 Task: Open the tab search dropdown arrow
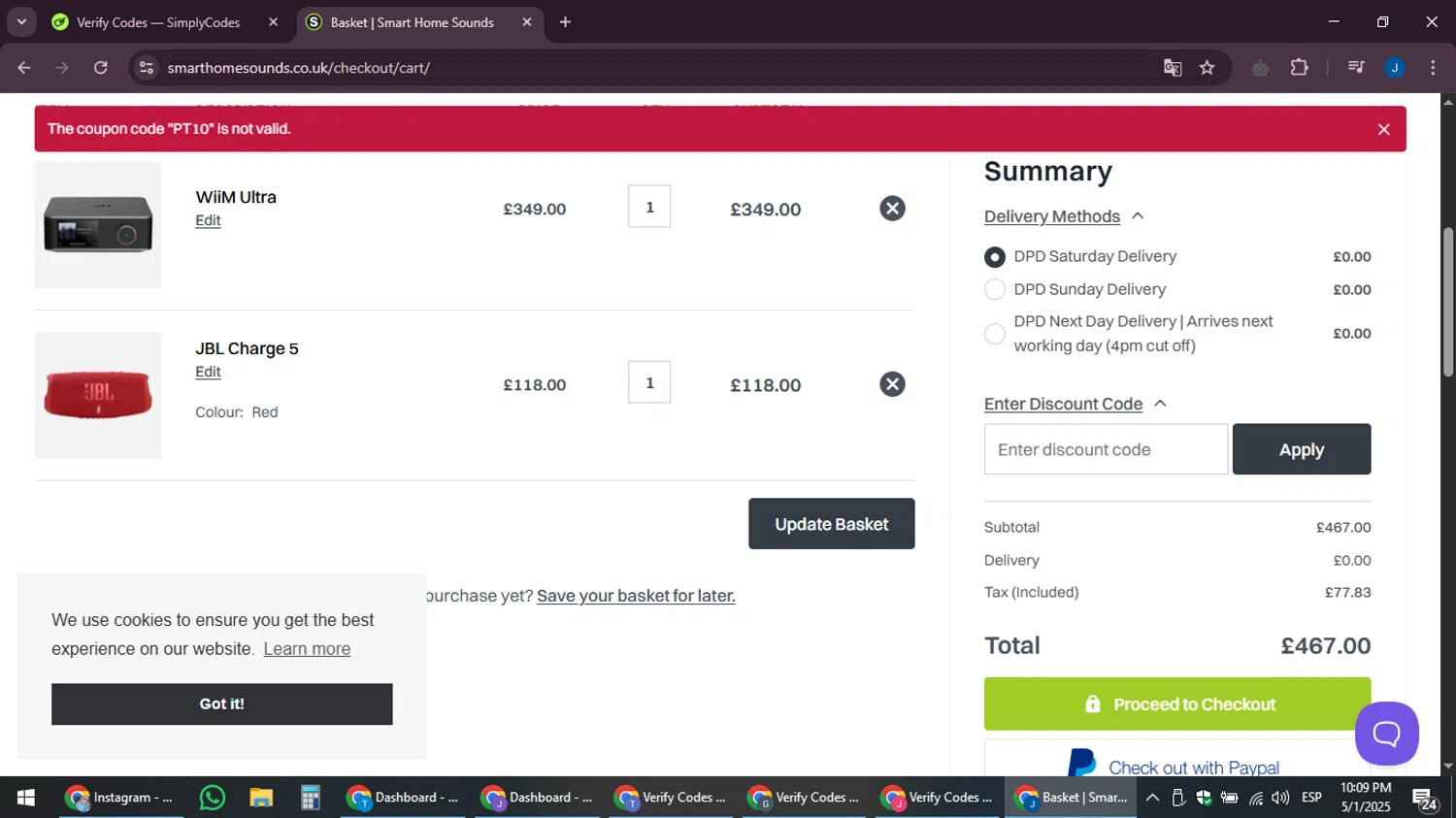pyautogui.click(x=21, y=22)
